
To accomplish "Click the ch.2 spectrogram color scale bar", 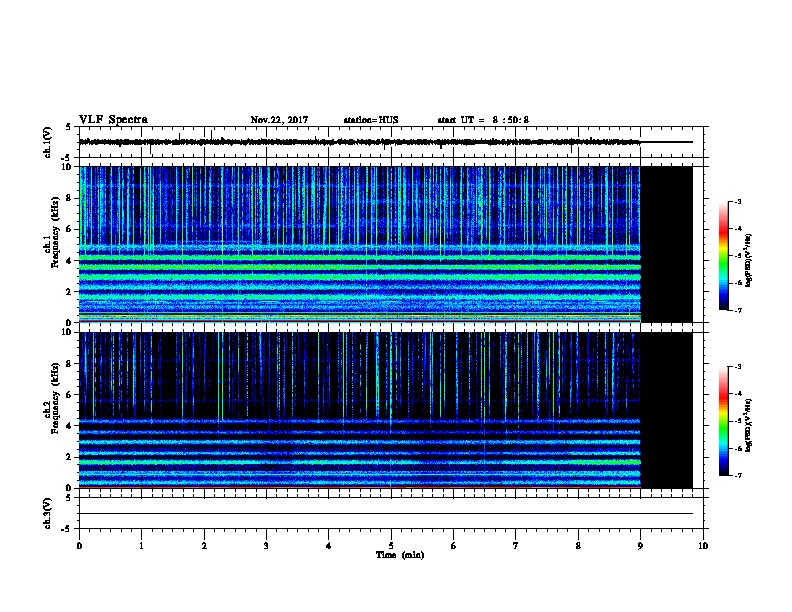I will coord(723,421).
